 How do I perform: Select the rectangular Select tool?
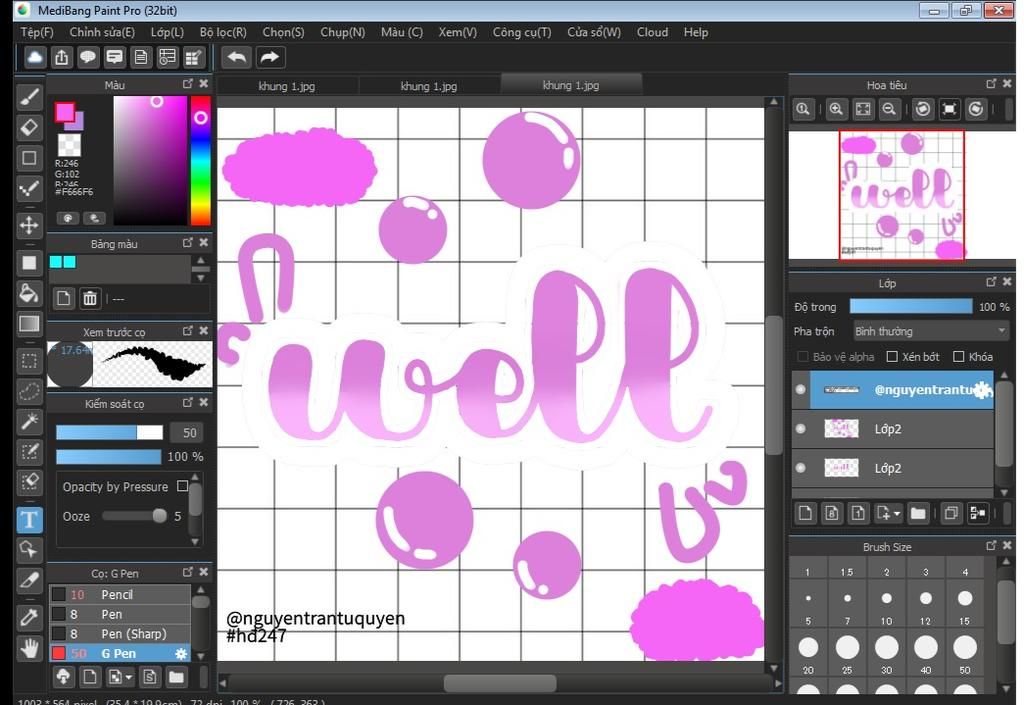[29, 360]
